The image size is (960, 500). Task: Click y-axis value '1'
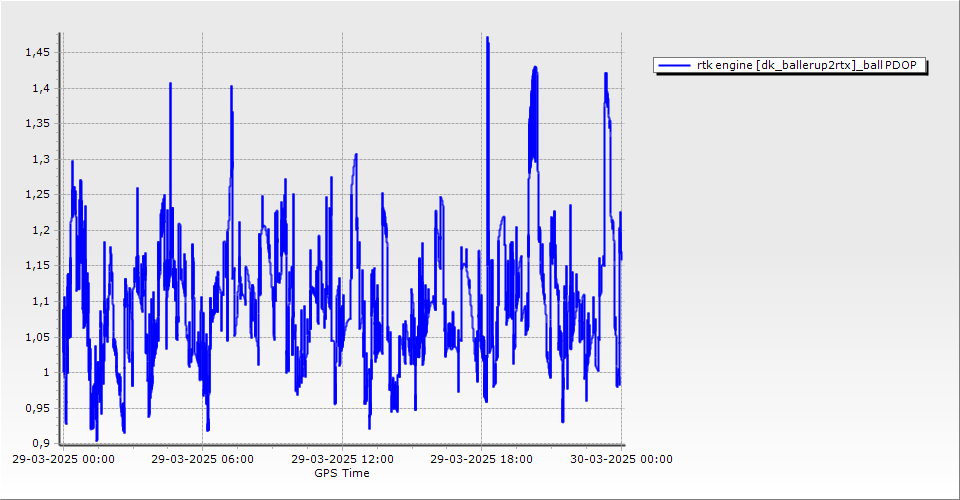47,373
